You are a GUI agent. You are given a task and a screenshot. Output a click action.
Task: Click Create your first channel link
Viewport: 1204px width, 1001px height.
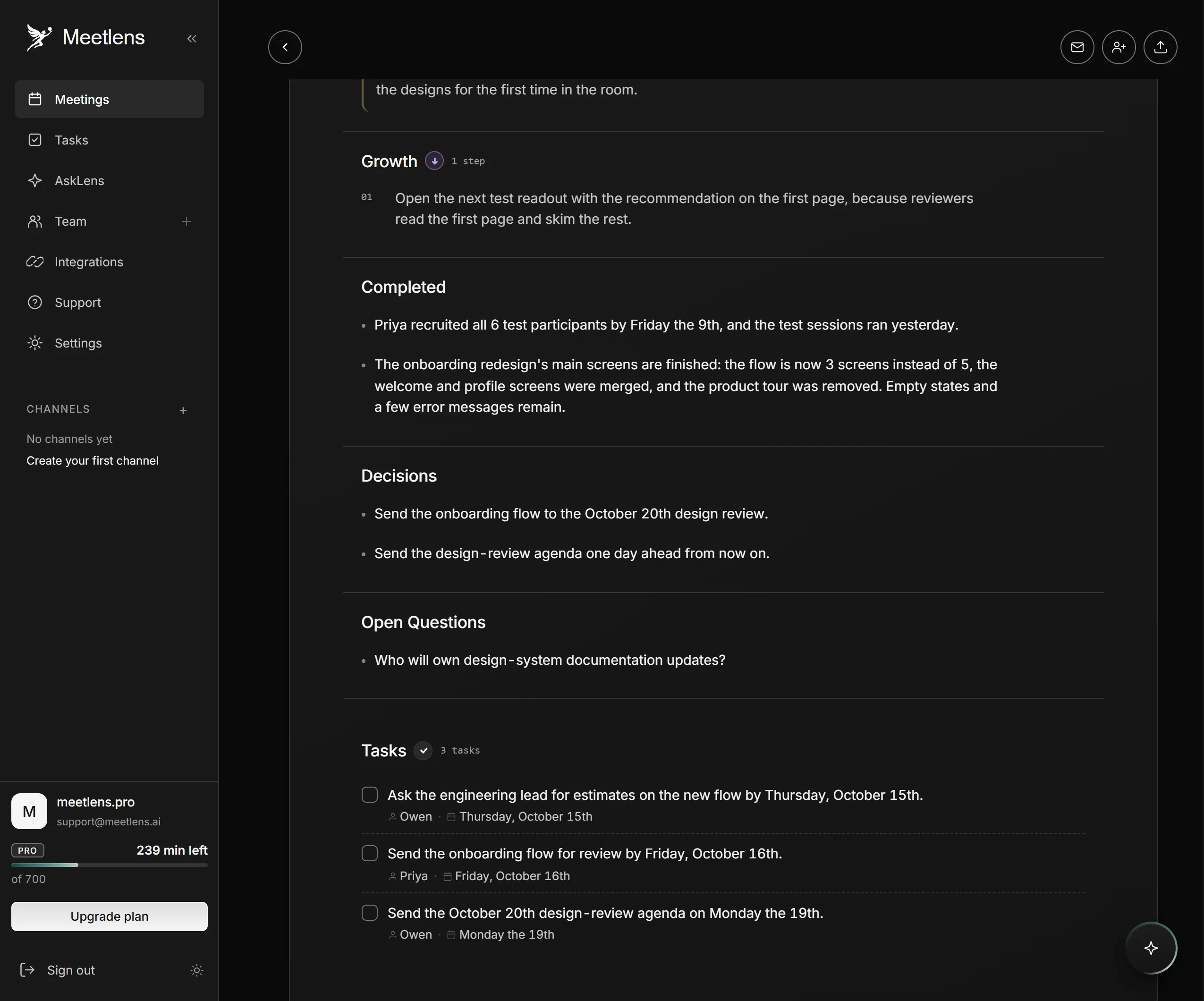point(93,460)
